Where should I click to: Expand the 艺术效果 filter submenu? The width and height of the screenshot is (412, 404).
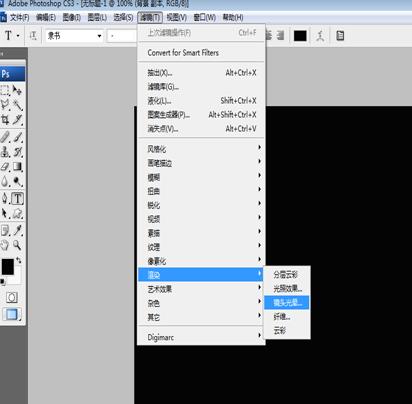201,289
